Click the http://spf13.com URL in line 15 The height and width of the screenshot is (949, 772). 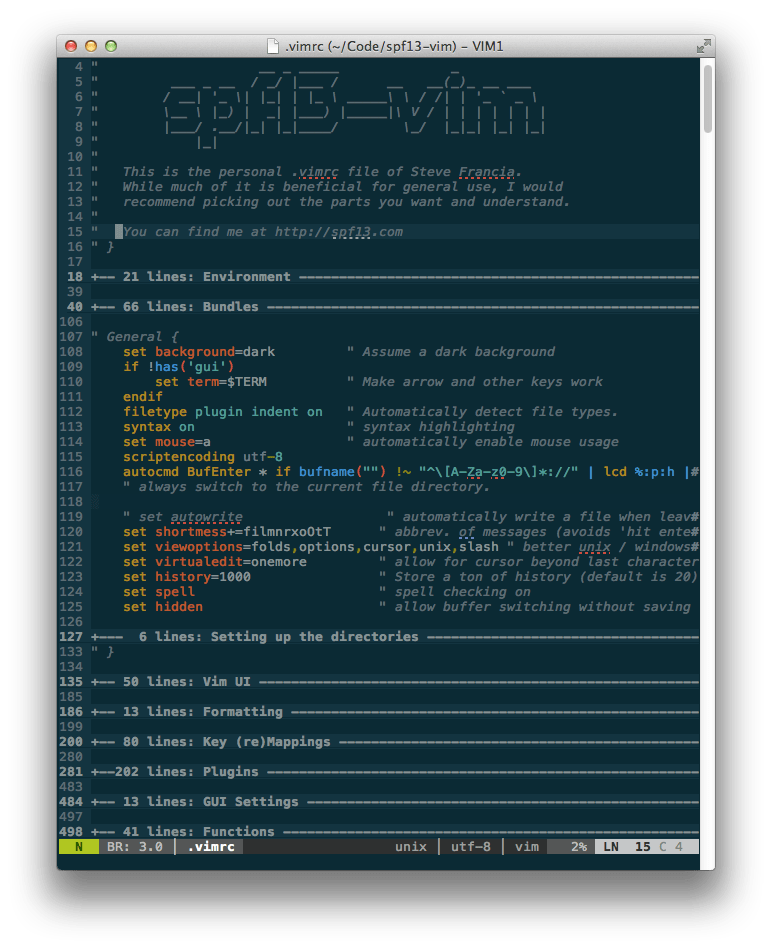click(x=339, y=232)
